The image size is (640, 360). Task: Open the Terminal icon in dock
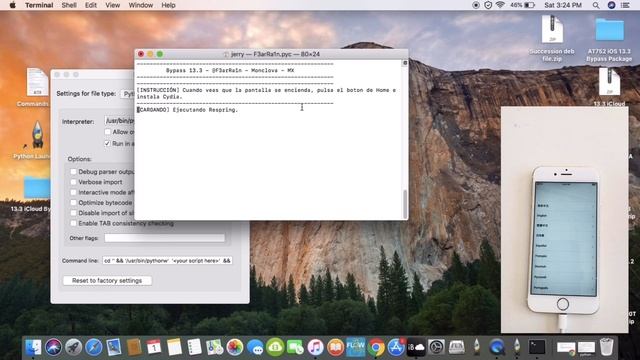[537, 347]
